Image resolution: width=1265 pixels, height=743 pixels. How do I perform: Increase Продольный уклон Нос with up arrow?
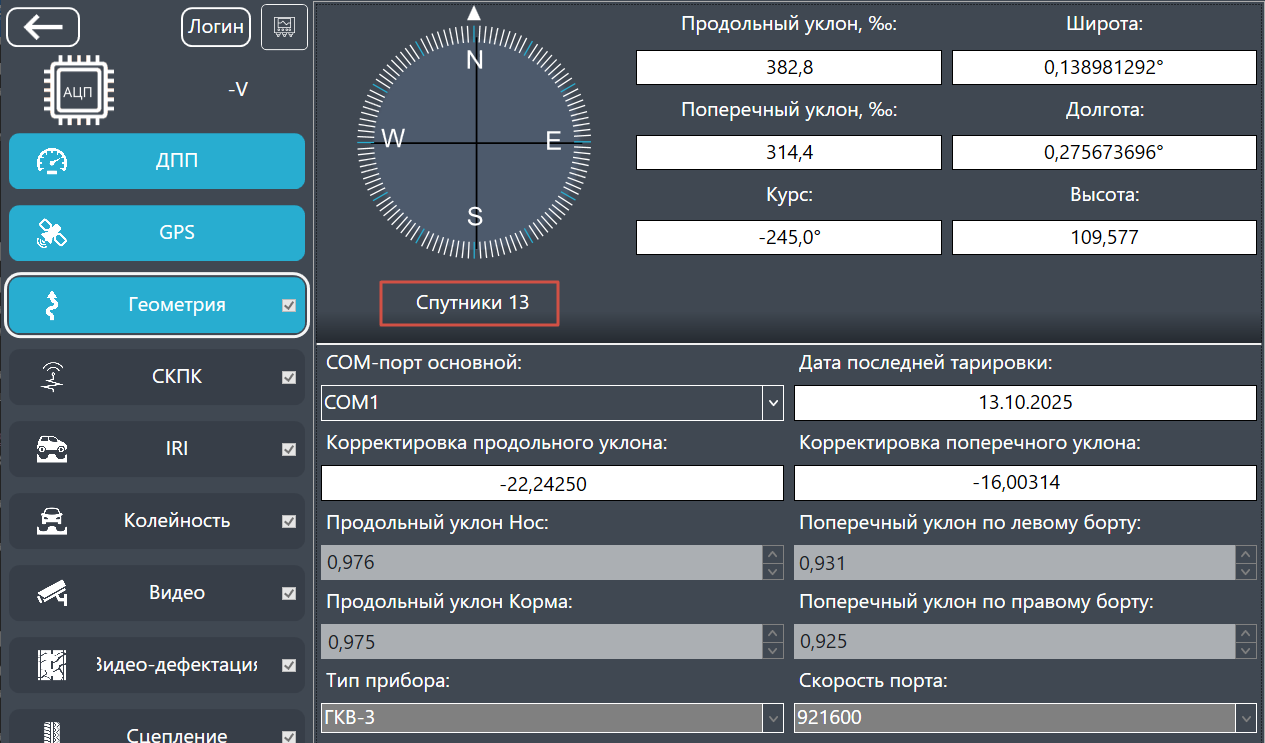772,554
